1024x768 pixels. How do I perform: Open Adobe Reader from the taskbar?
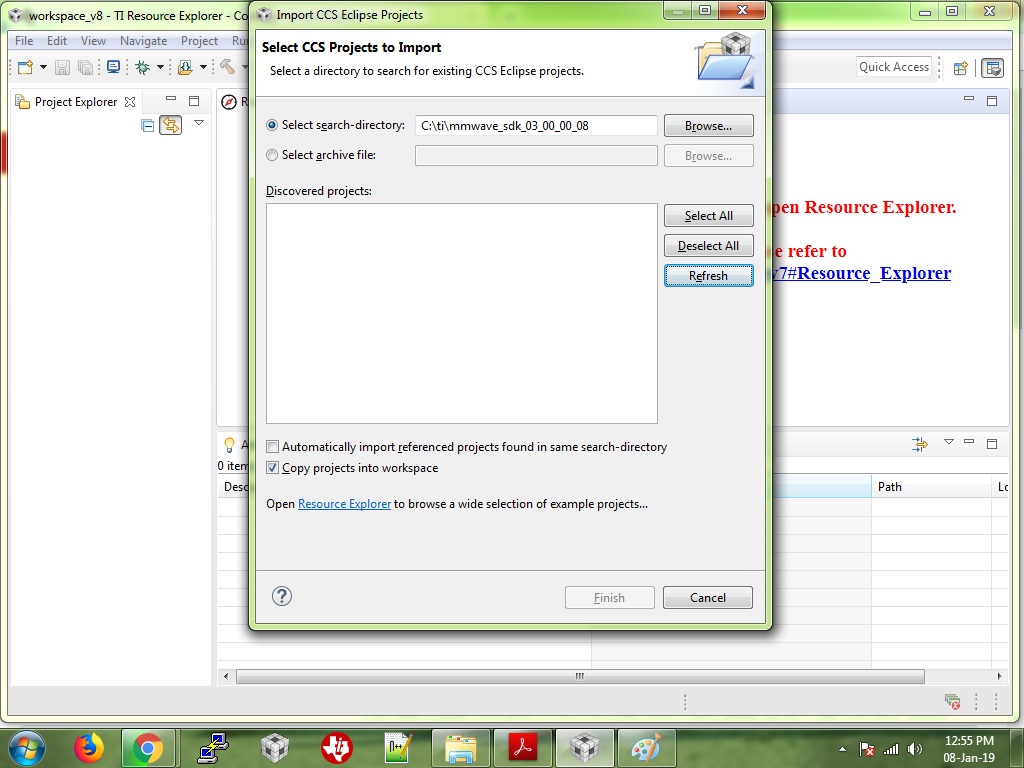coord(522,748)
